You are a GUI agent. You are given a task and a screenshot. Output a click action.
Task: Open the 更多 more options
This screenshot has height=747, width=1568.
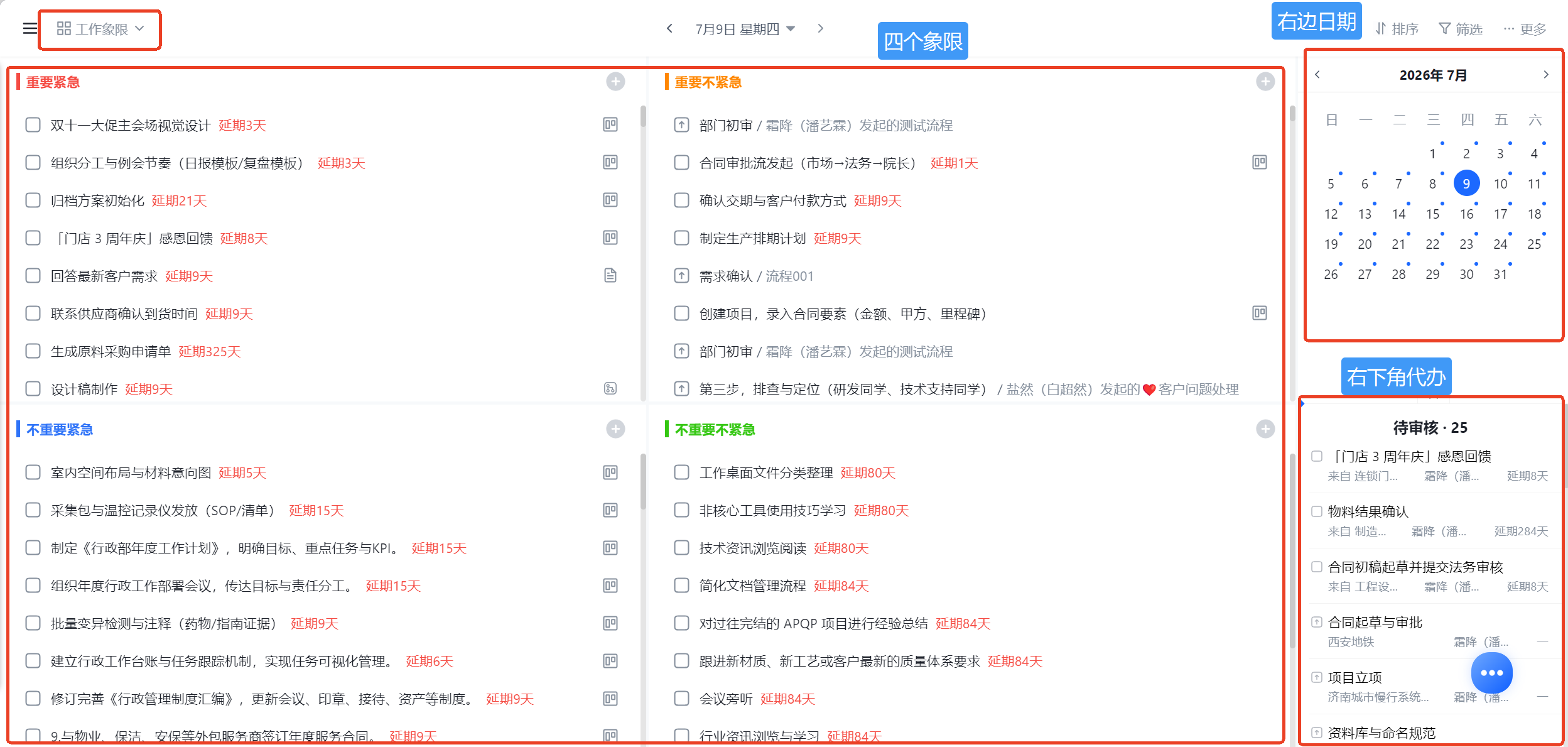click(1525, 29)
